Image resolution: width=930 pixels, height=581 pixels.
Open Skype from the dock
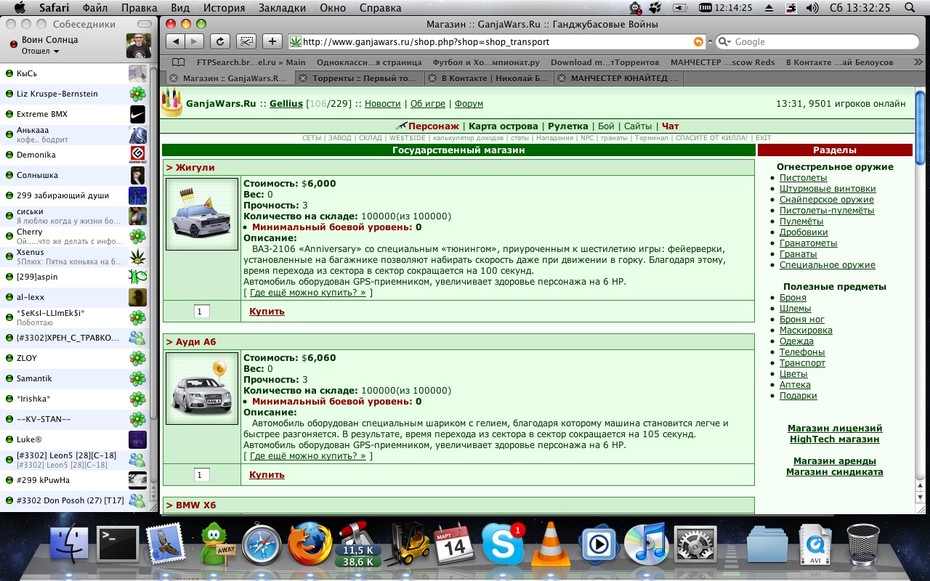(x=503, y=544)
